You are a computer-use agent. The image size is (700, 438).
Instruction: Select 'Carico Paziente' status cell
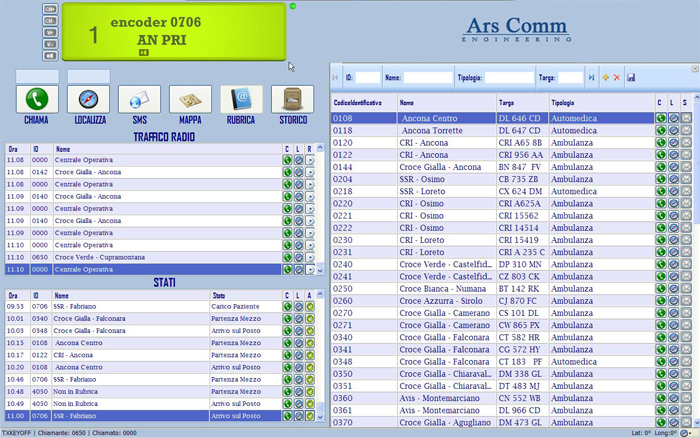[x=246, y=306]
